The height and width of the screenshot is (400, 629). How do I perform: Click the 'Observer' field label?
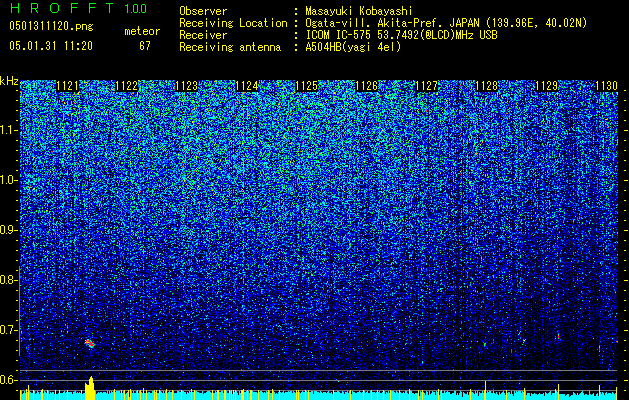(x=203, y=11)
